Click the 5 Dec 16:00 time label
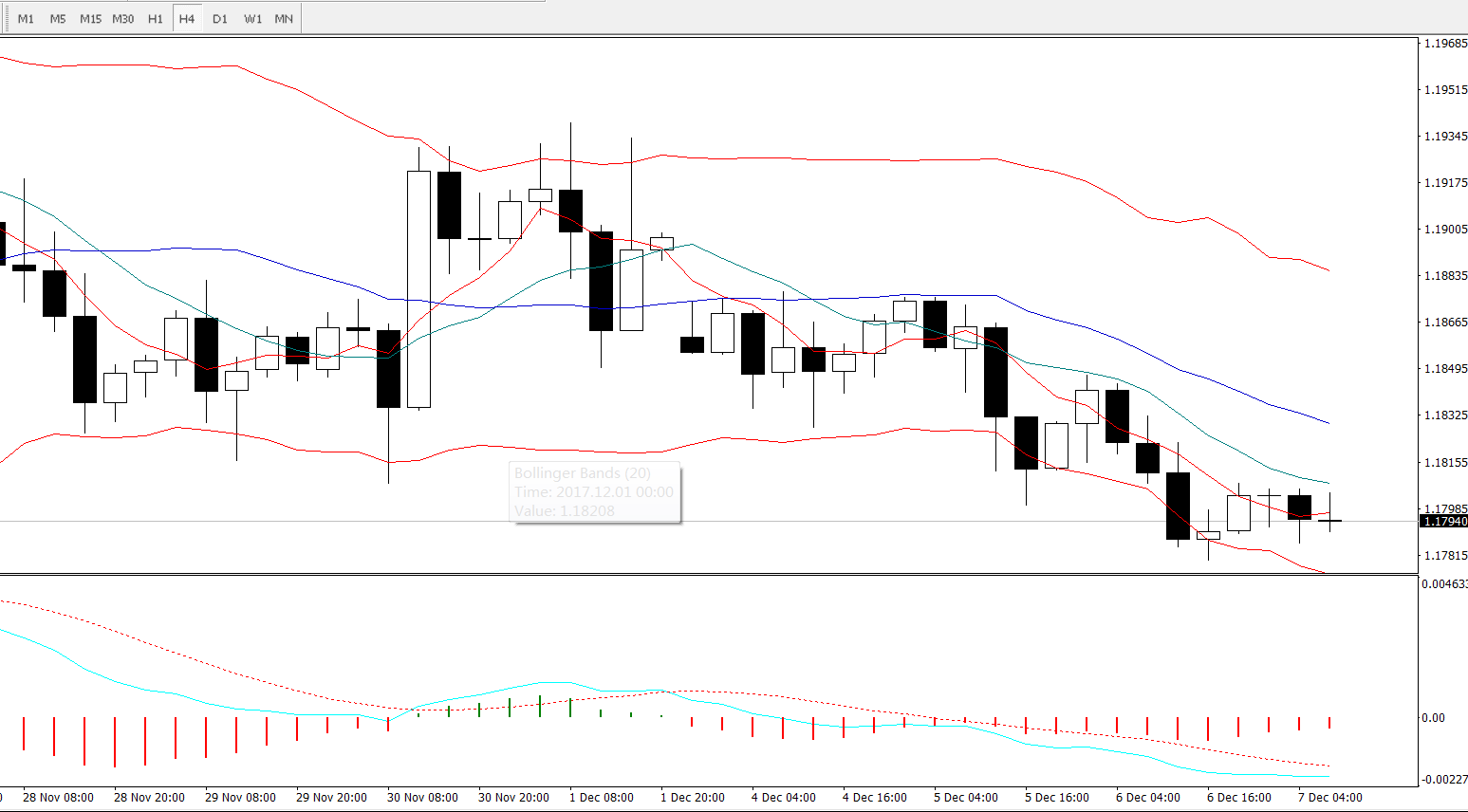This screenshot has width=1468, height=812. click(x=1057, y=798)
